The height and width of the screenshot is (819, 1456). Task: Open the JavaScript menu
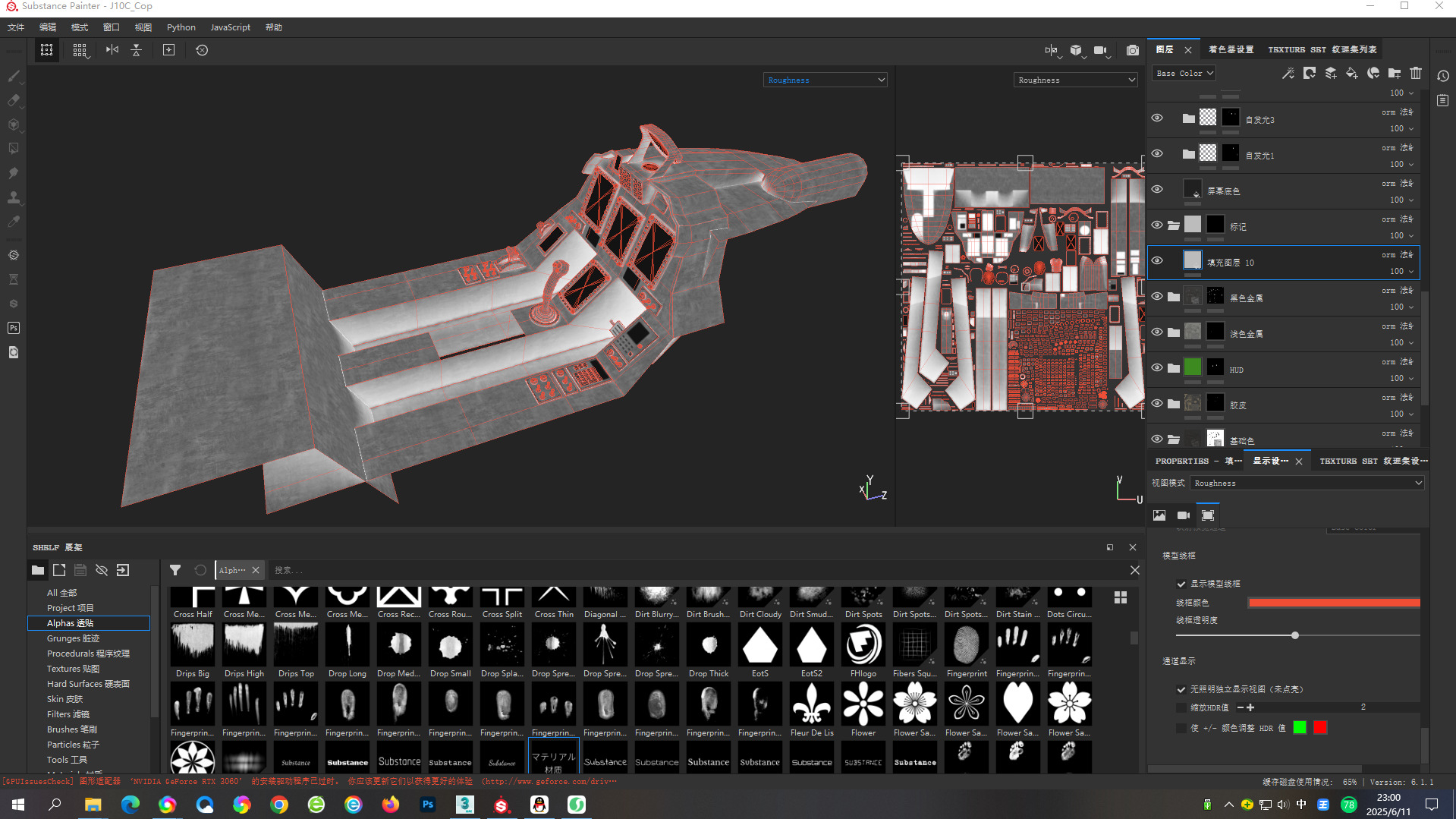coord(230,27)
